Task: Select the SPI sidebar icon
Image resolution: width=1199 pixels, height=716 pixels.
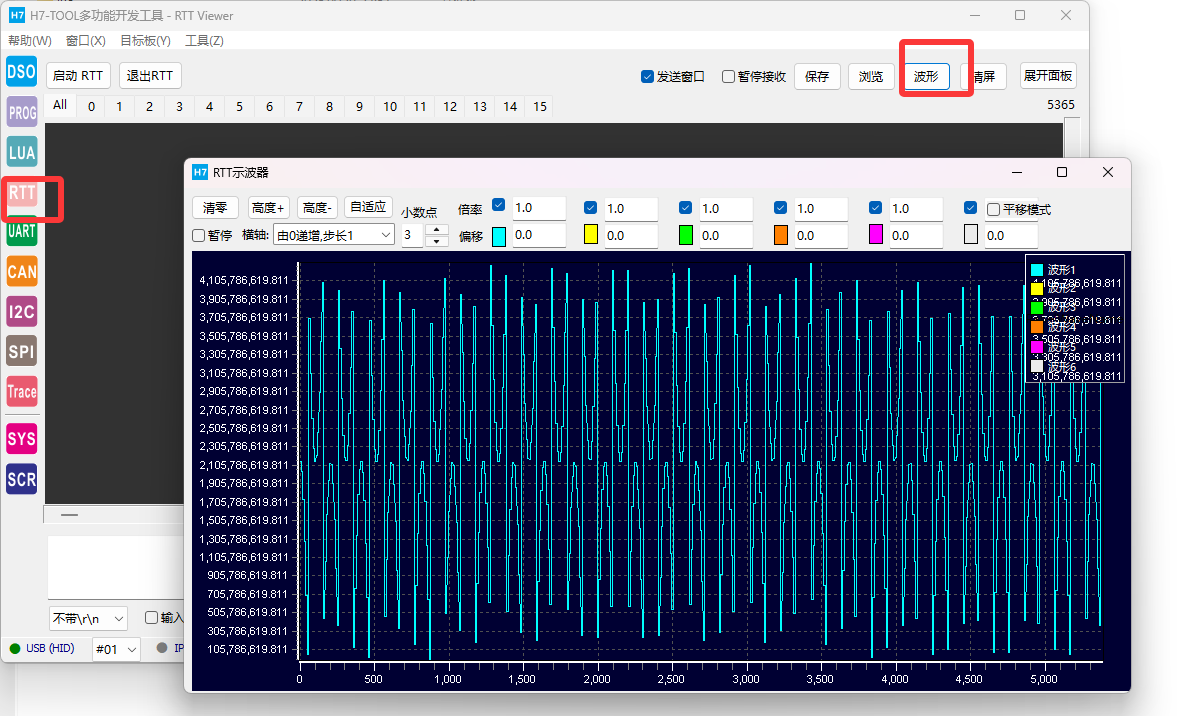Action: [x=21, y=352]
